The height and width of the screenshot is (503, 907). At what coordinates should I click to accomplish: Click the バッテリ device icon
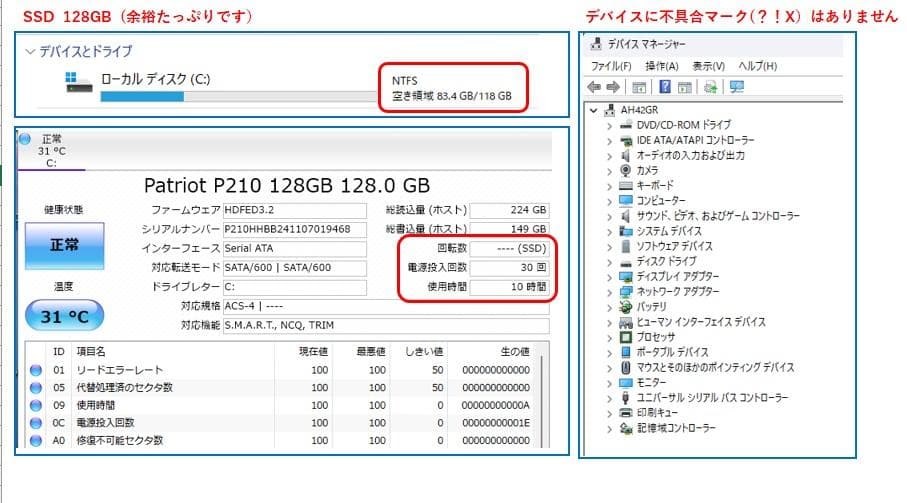coord(625,306)
